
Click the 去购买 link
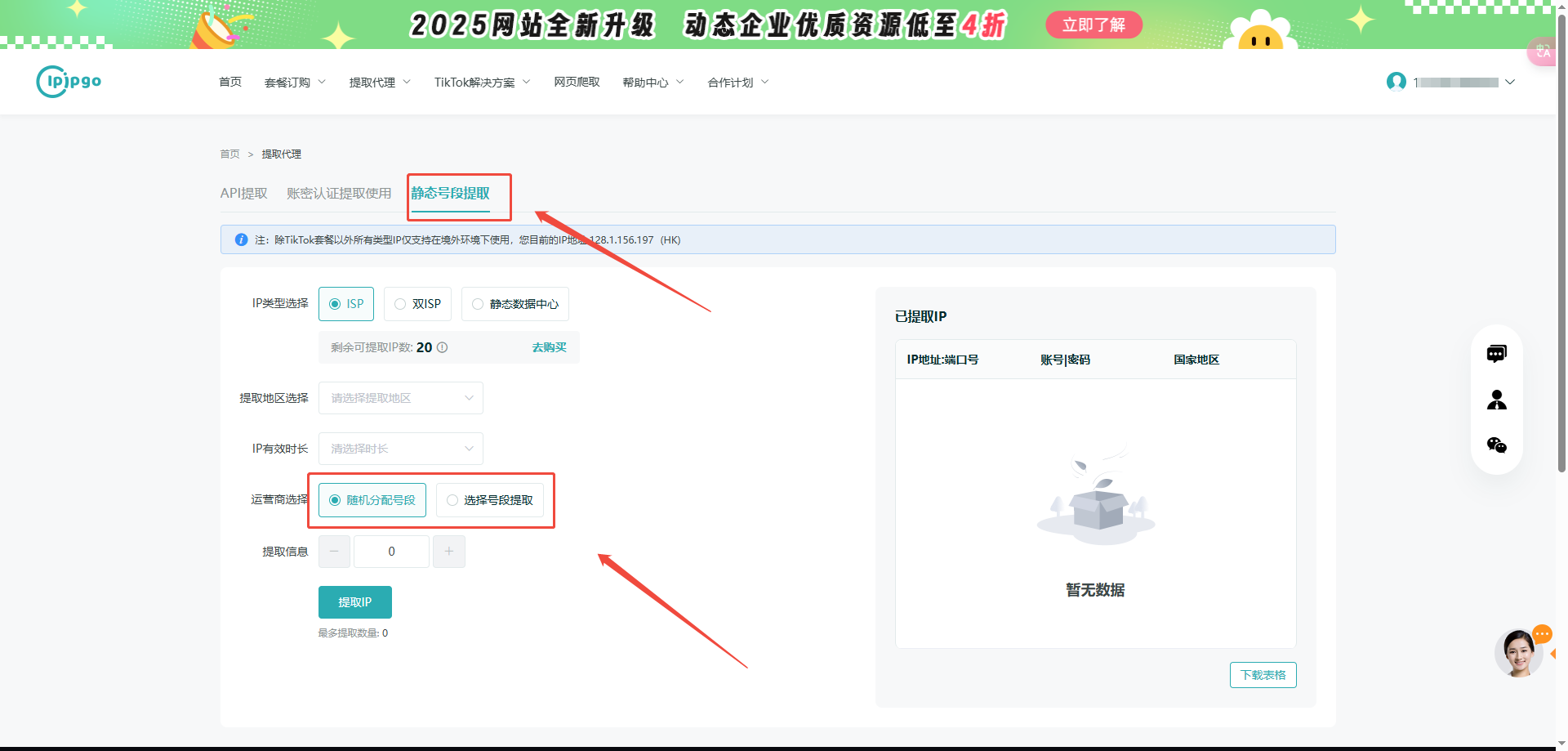click(x=550, y=347)
